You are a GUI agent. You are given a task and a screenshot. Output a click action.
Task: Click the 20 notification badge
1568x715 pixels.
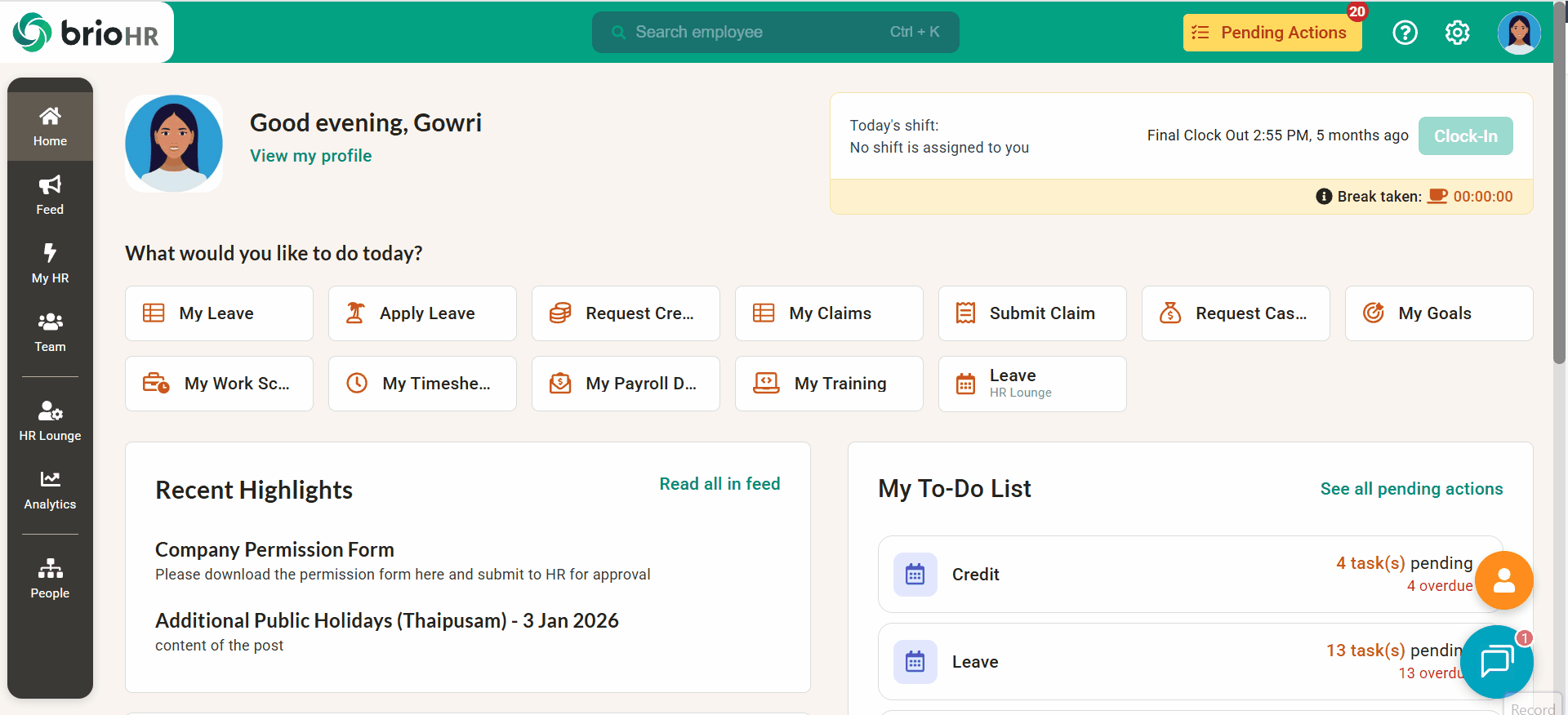[1356, 11]
